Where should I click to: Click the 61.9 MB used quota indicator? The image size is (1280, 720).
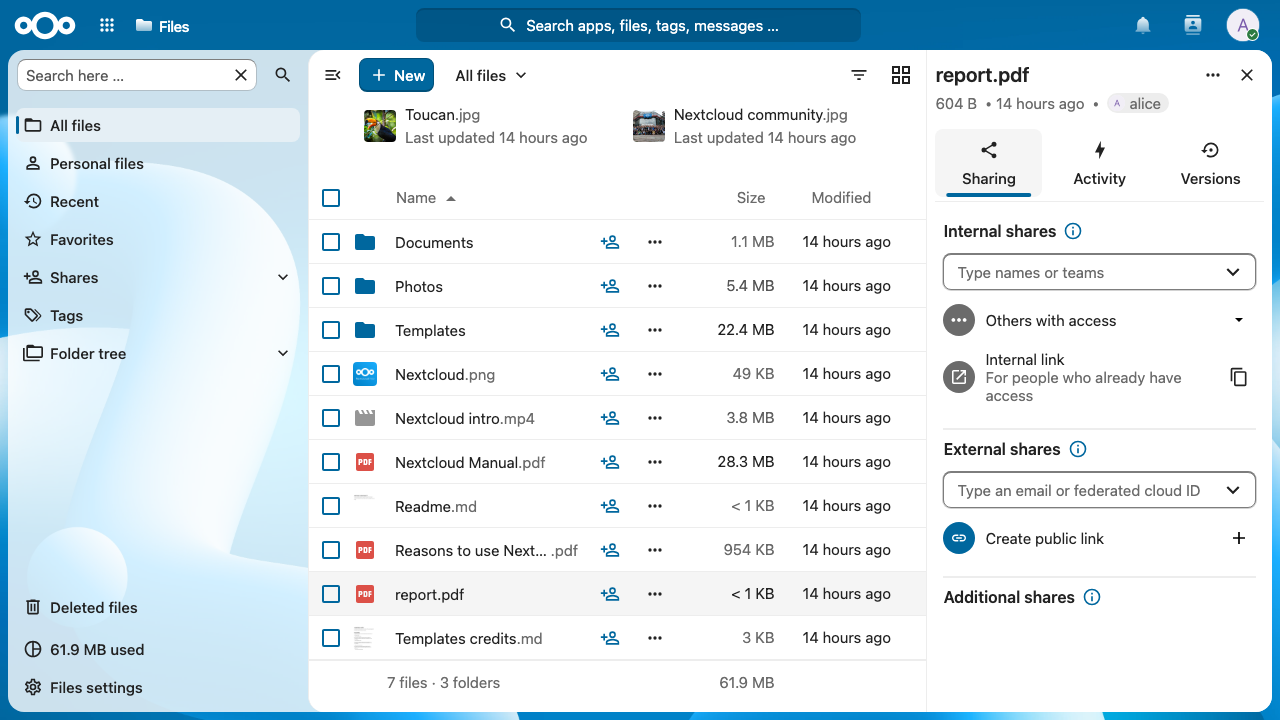(158, 649)
